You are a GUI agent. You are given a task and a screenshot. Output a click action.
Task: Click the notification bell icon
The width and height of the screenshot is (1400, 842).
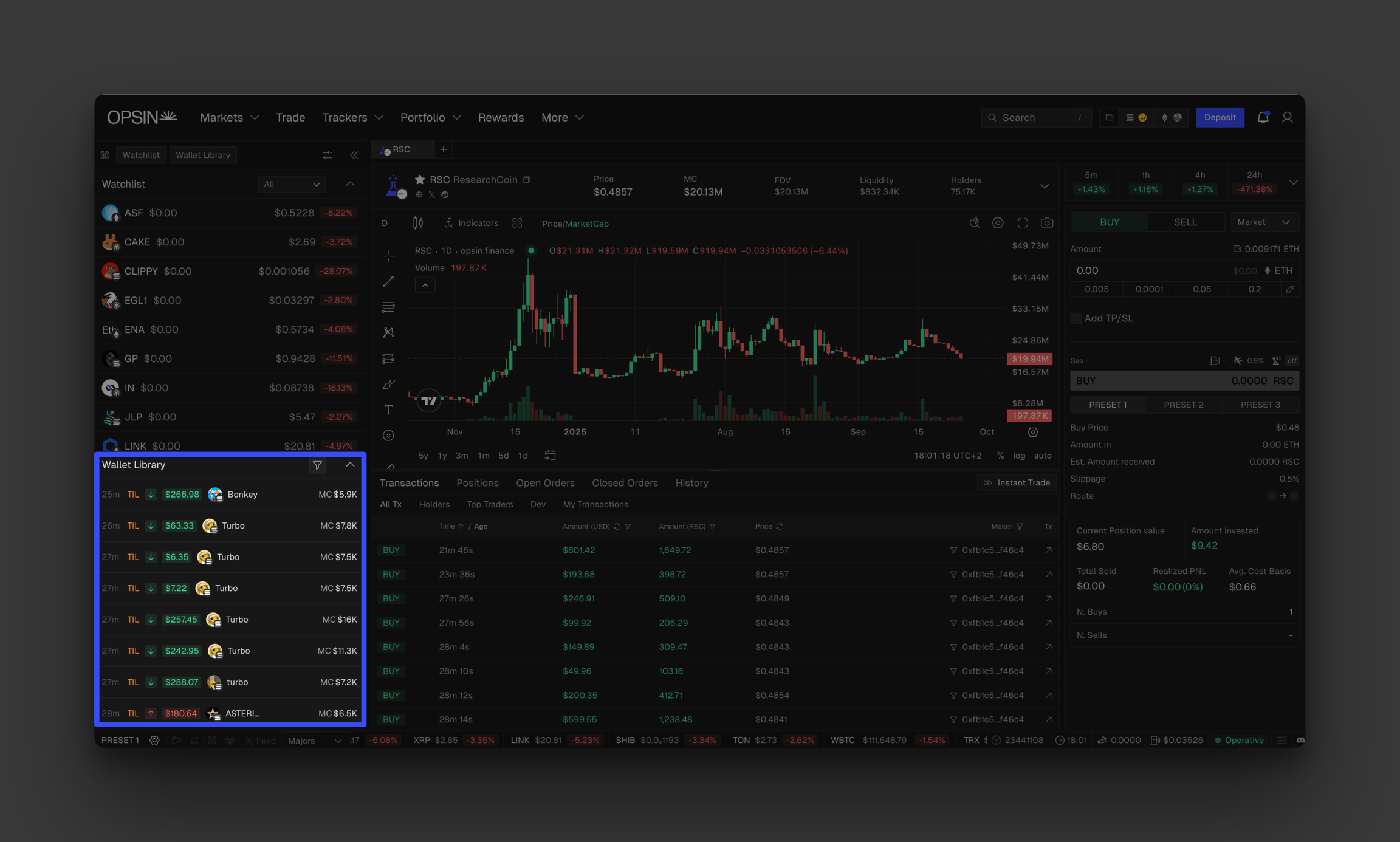(x=1263, y=117)
